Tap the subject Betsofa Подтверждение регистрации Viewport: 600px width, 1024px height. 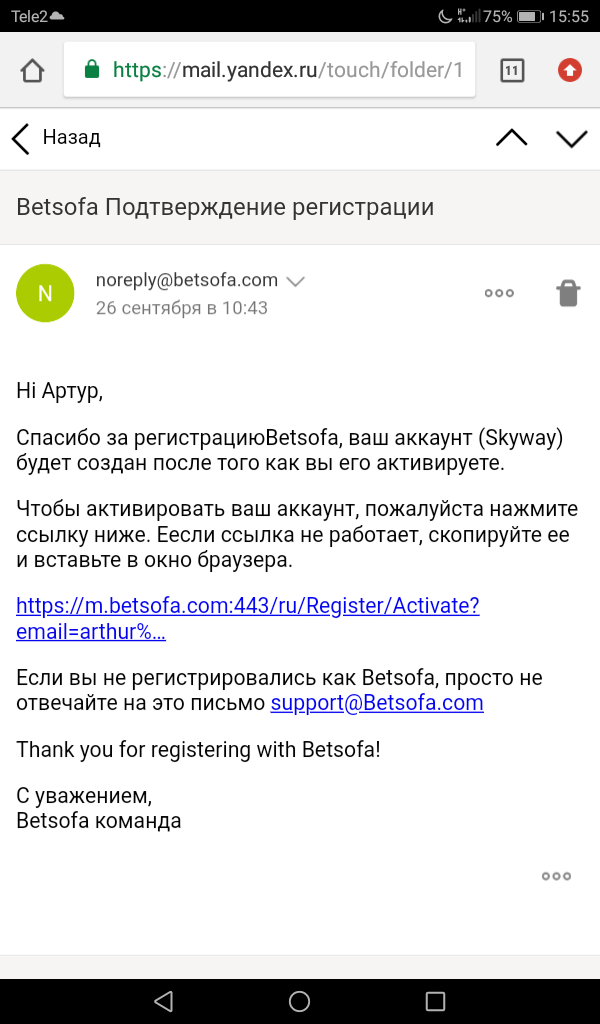(x=225, y=207)
